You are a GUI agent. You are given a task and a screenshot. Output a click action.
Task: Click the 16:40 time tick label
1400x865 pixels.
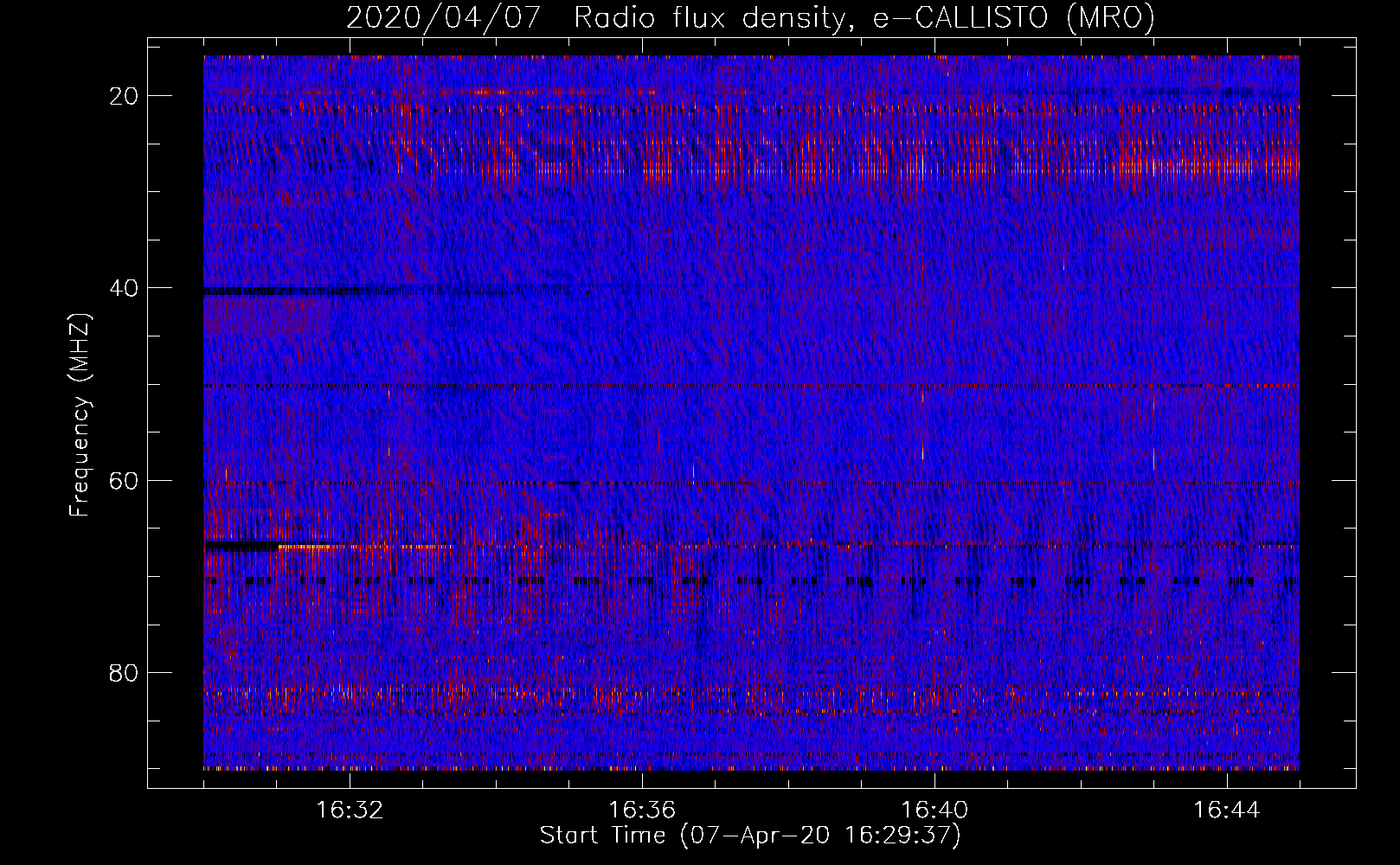click(934, 811)
